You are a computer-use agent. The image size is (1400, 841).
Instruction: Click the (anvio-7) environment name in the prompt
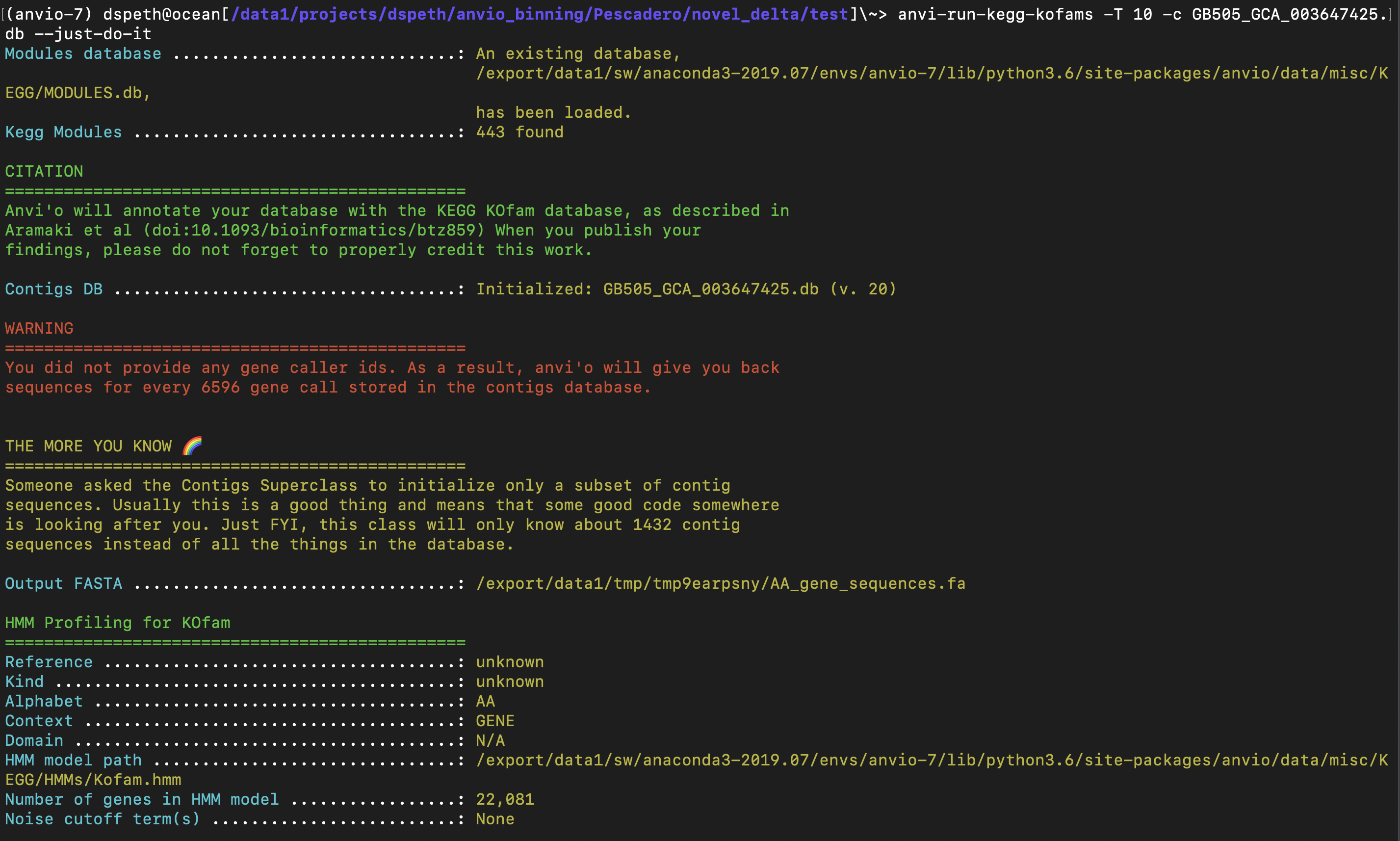[x=48, y=14]
